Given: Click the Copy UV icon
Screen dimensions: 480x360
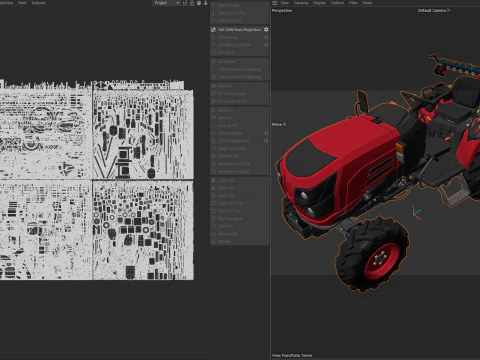Looking at the screenshot, I should 213,180.
